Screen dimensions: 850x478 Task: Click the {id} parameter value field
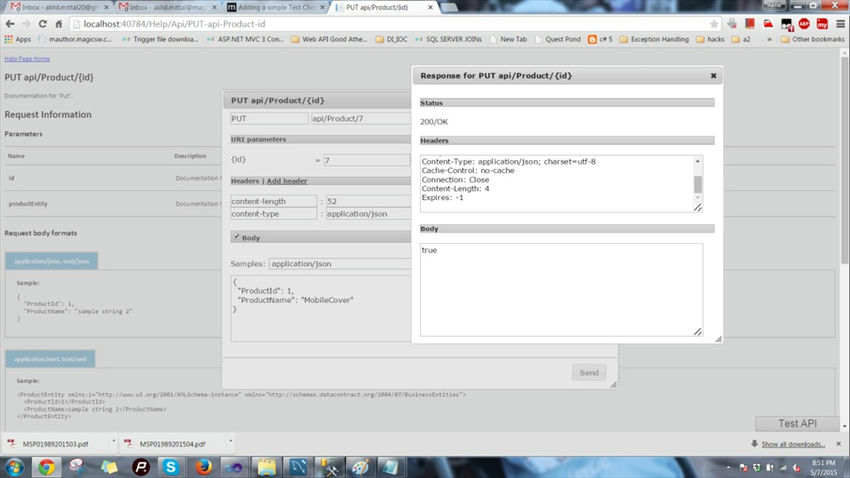pos(367,160)
